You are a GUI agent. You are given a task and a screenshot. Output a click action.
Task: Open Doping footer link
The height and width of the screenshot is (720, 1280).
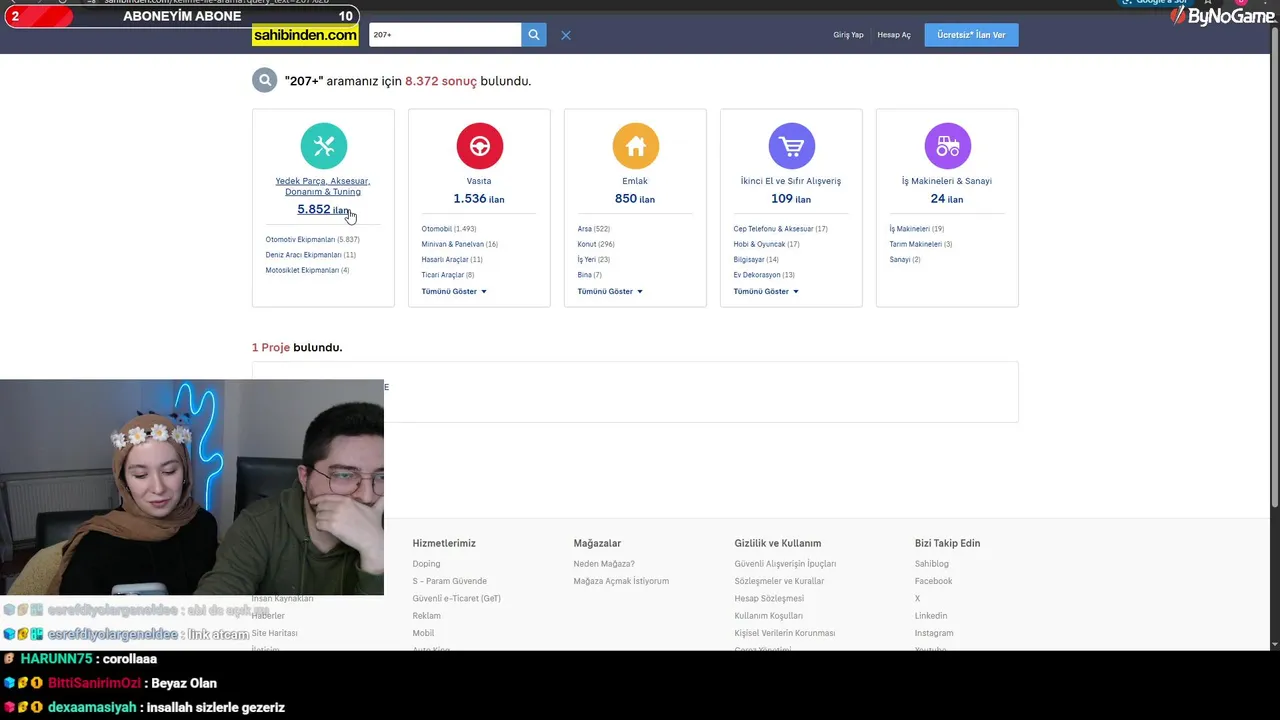point(426,564)
